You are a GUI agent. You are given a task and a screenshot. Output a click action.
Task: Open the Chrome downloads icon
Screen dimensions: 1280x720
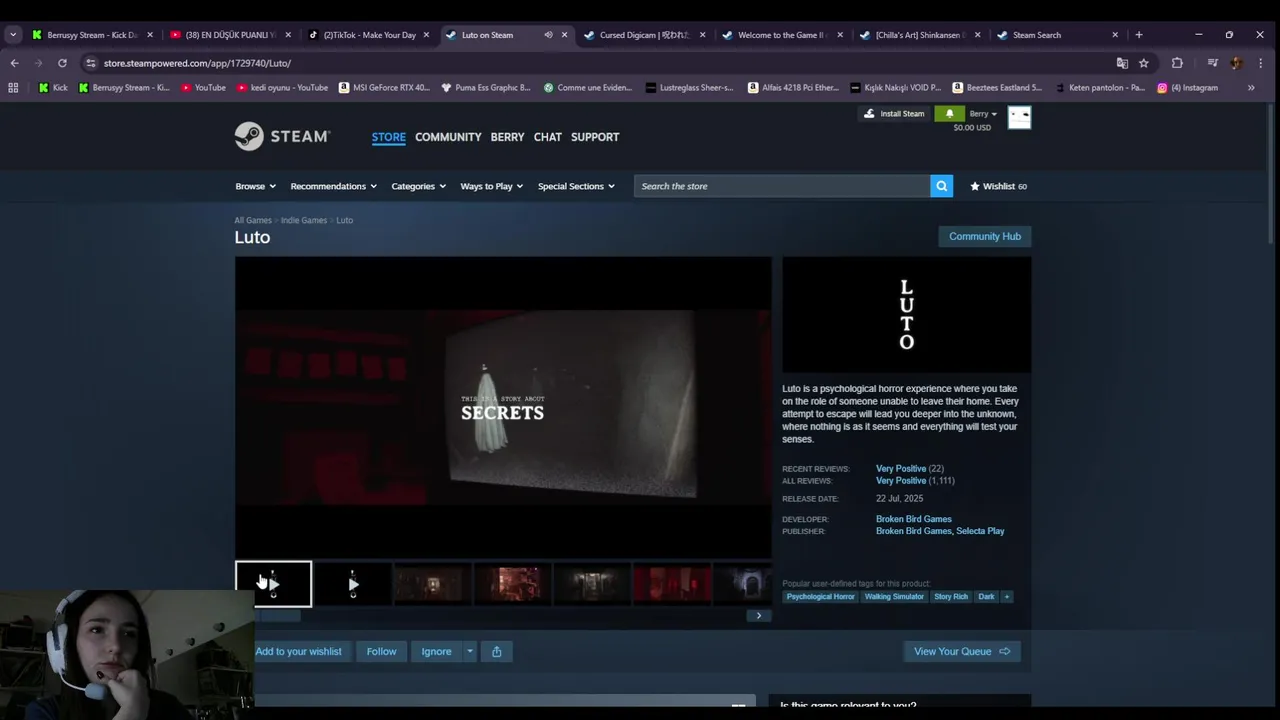(1213, 63)
